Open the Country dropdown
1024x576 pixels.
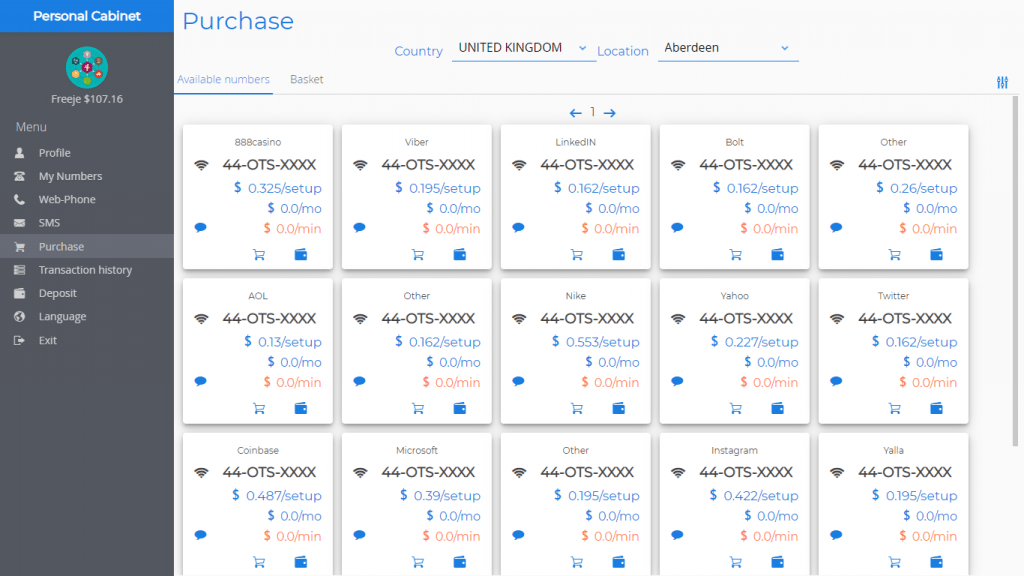(523, 48)
